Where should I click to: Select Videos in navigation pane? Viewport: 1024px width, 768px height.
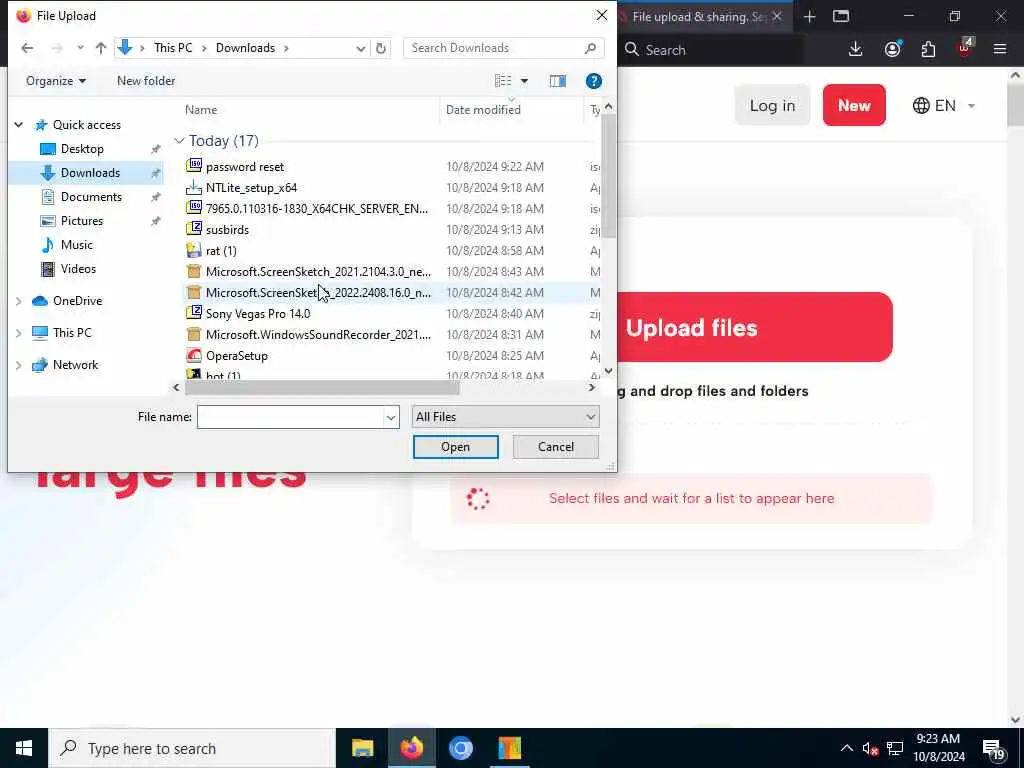[x=78, y=269]
